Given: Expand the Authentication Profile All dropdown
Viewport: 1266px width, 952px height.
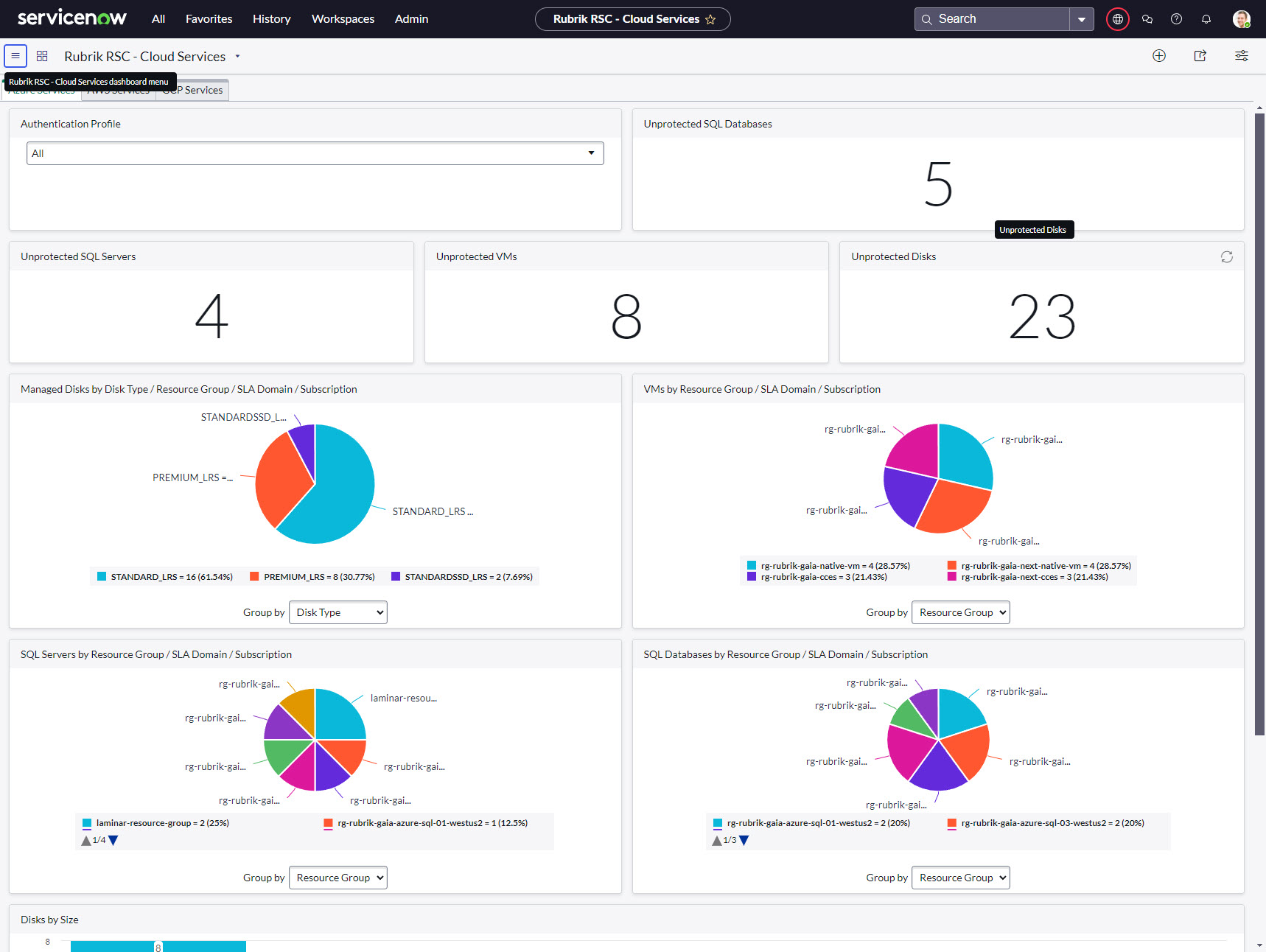Looking at the screenshot, I should [x=315, y=153].
